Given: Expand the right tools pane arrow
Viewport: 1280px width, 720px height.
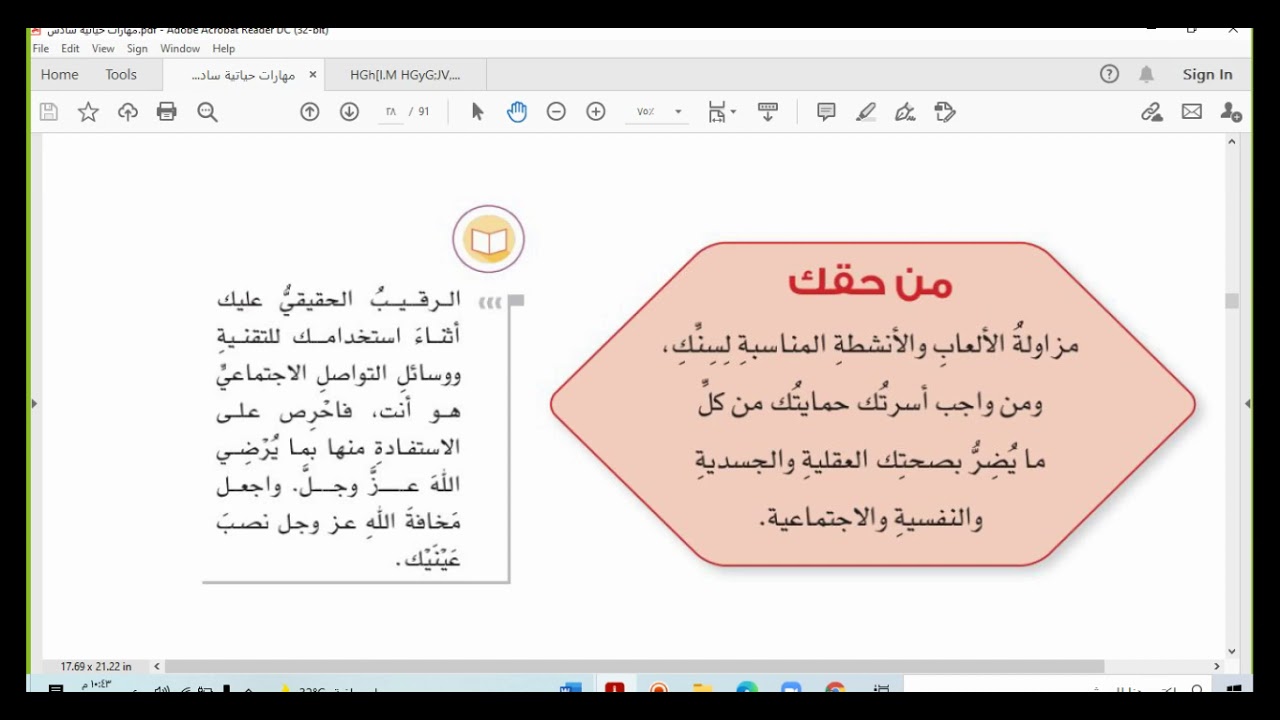Looking at the screenshot, I should tap(1247, 404).
